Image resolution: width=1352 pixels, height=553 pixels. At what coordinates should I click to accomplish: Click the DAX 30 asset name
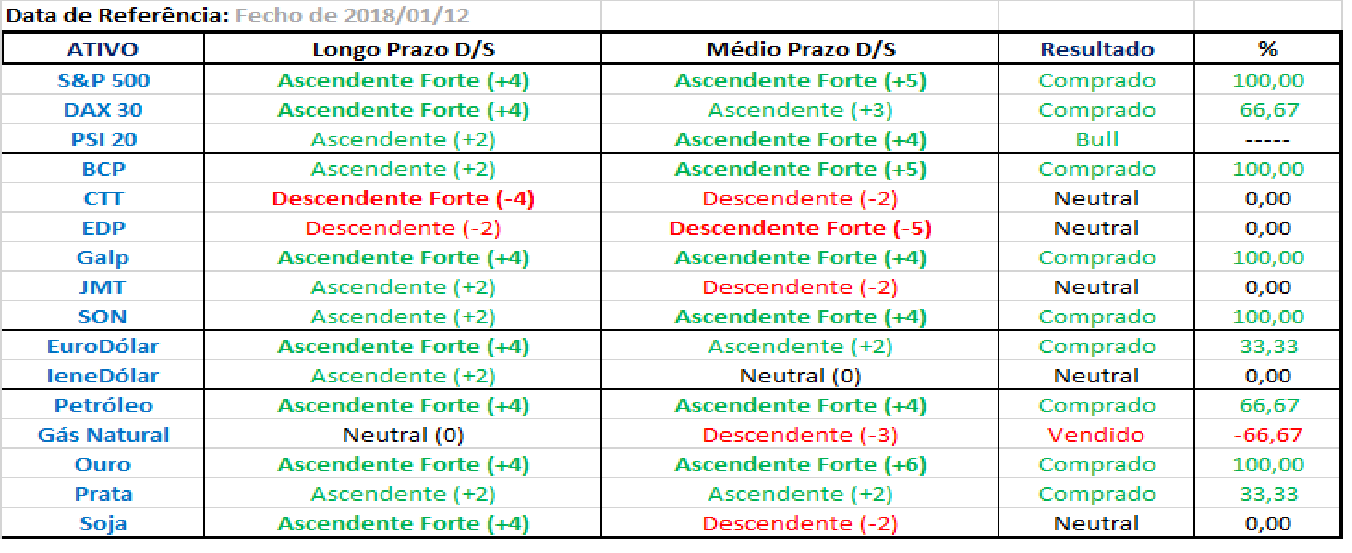pos(103,110)
